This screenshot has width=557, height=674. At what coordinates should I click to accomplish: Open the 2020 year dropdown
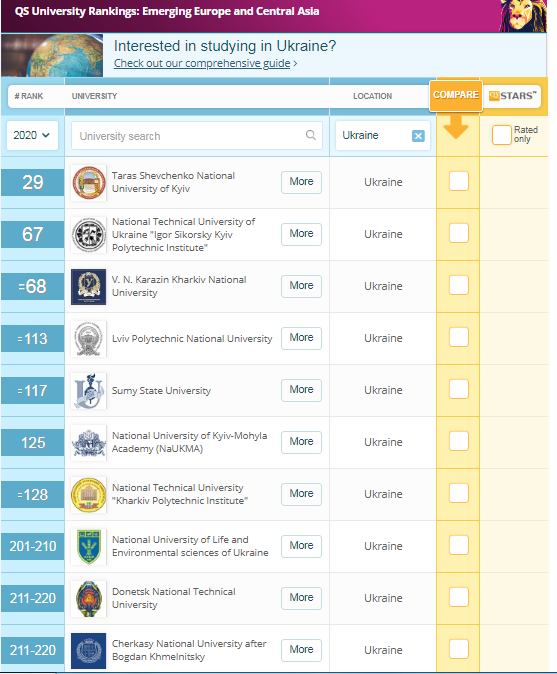(32, 135)
